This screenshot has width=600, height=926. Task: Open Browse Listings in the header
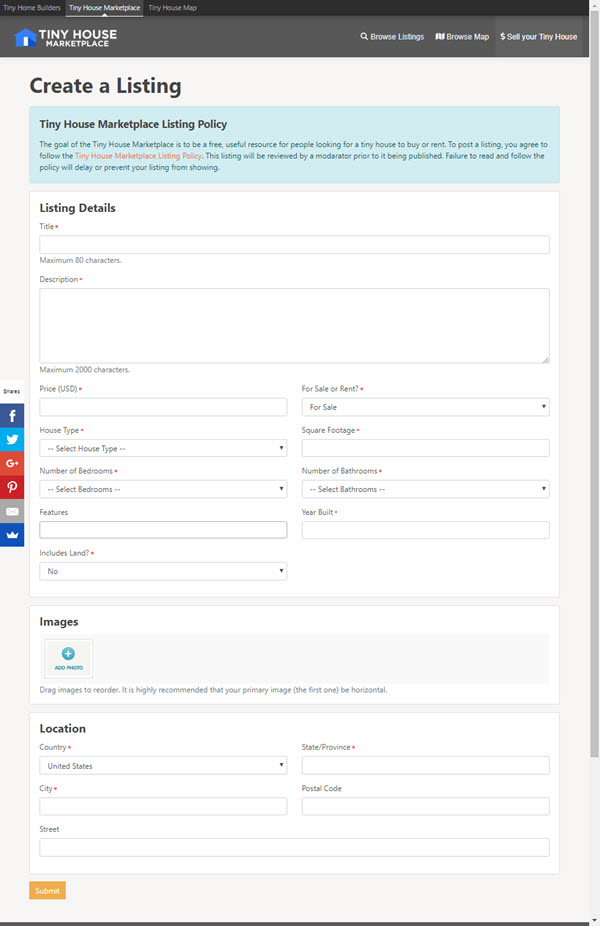[x=392, y=37]
